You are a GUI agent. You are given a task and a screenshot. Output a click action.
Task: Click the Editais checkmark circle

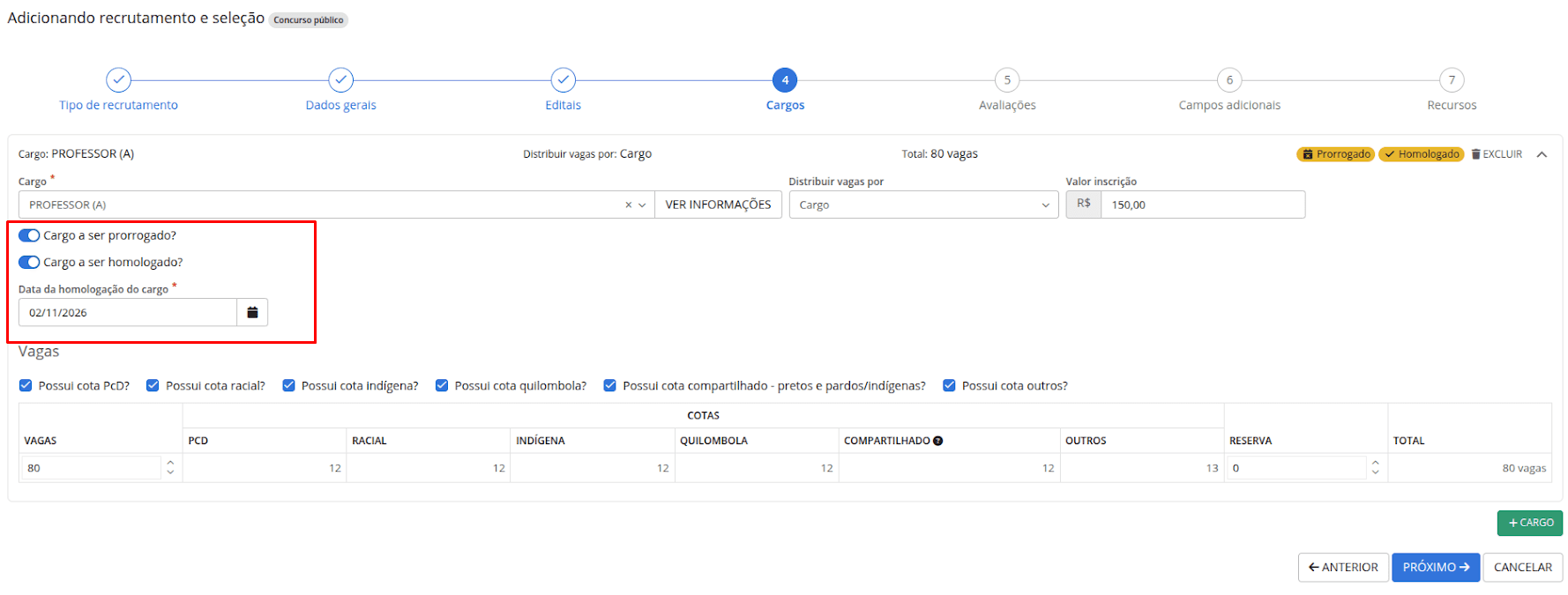point(563,80)
